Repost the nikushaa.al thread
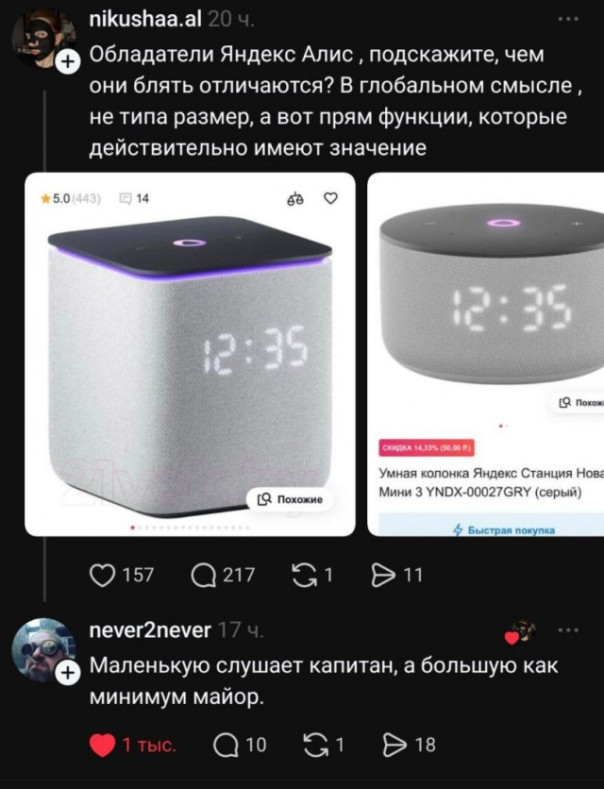Screen dimensions: 604x789 tap(305, 575)
